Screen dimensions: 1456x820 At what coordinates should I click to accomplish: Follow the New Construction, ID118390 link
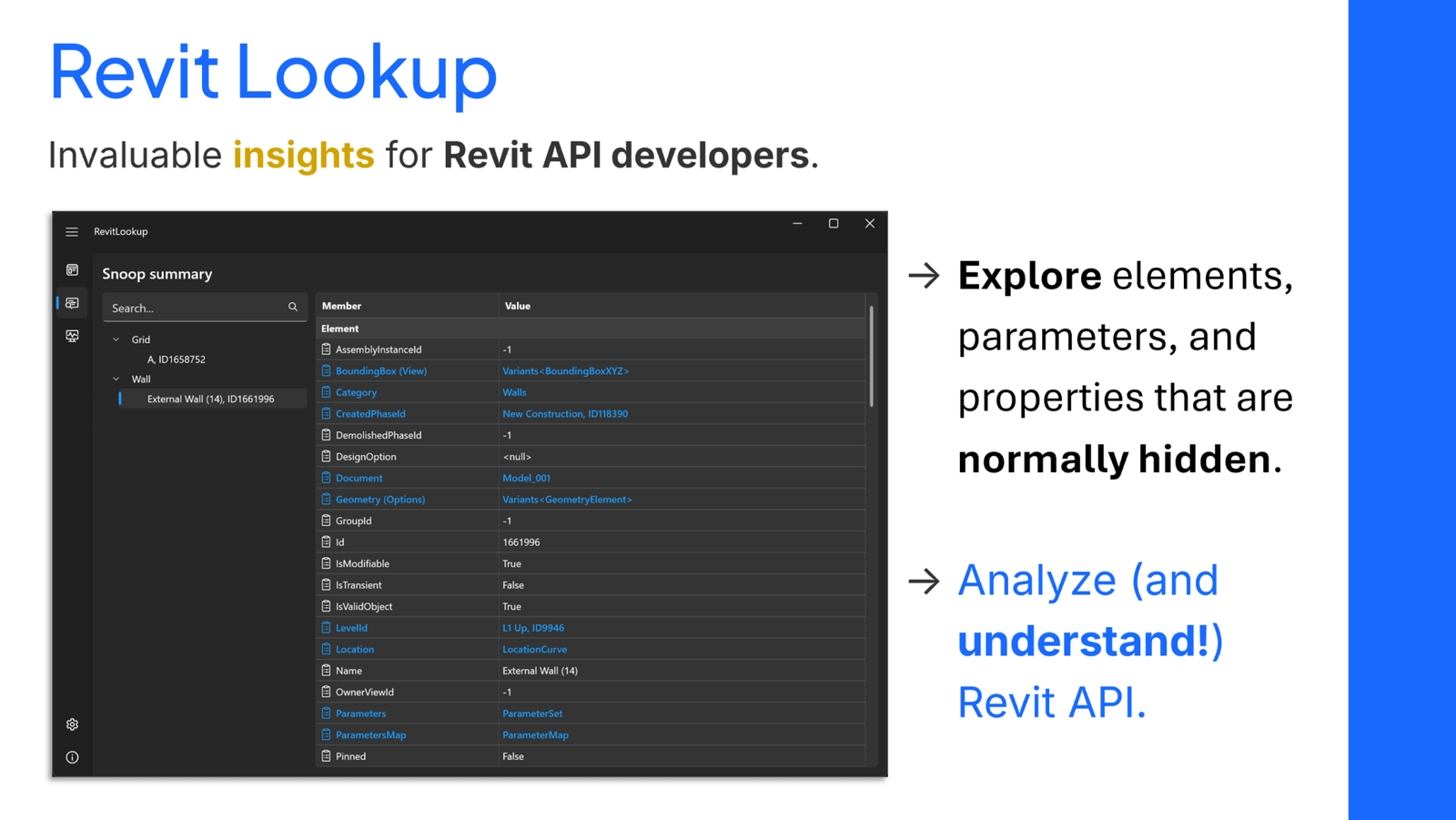pyautogui.click(x=564, y=413)
